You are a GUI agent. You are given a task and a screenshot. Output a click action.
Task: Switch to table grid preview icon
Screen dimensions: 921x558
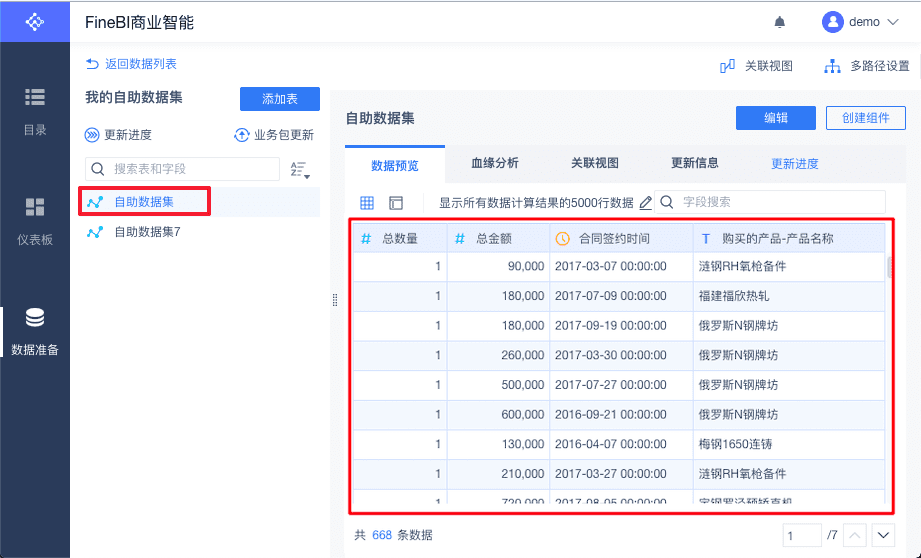click(367, 203)
